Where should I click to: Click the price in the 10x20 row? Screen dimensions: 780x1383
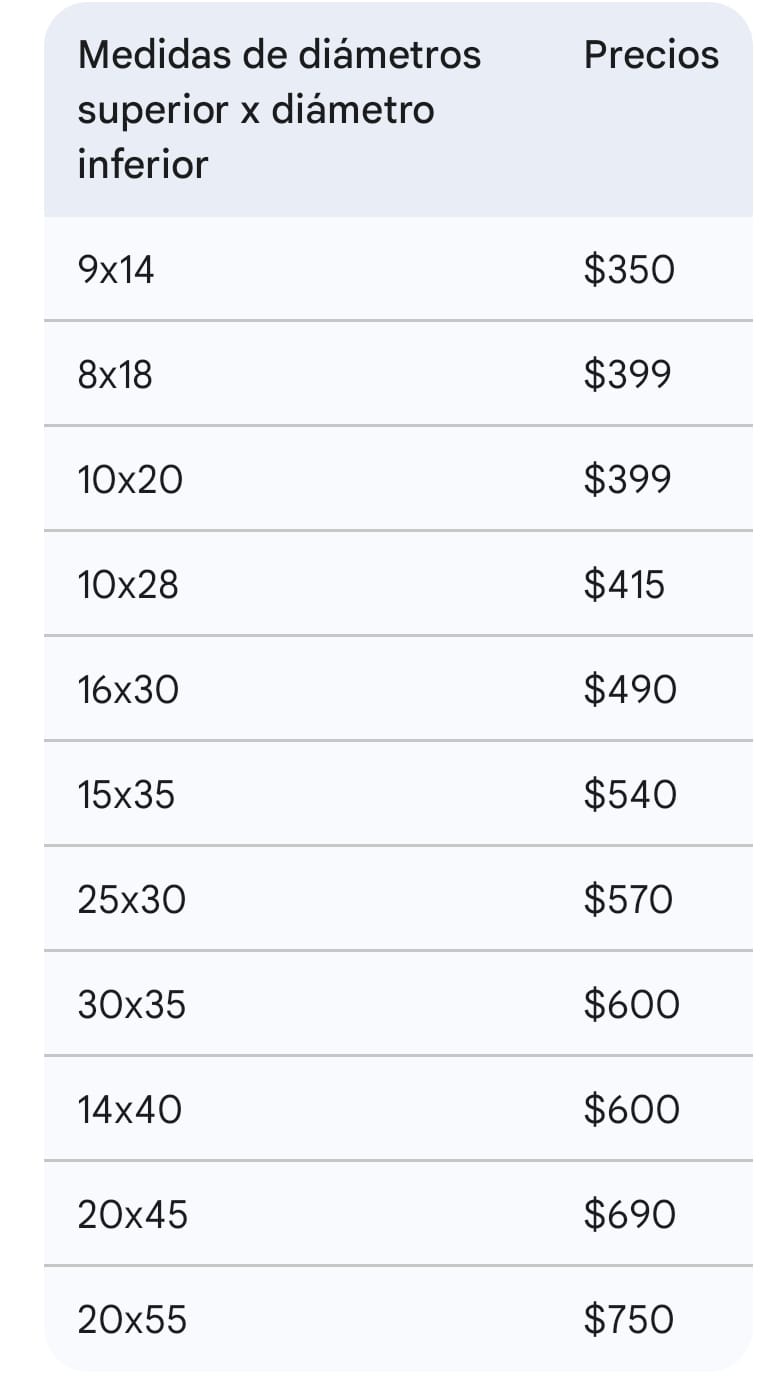coord(627,480)
